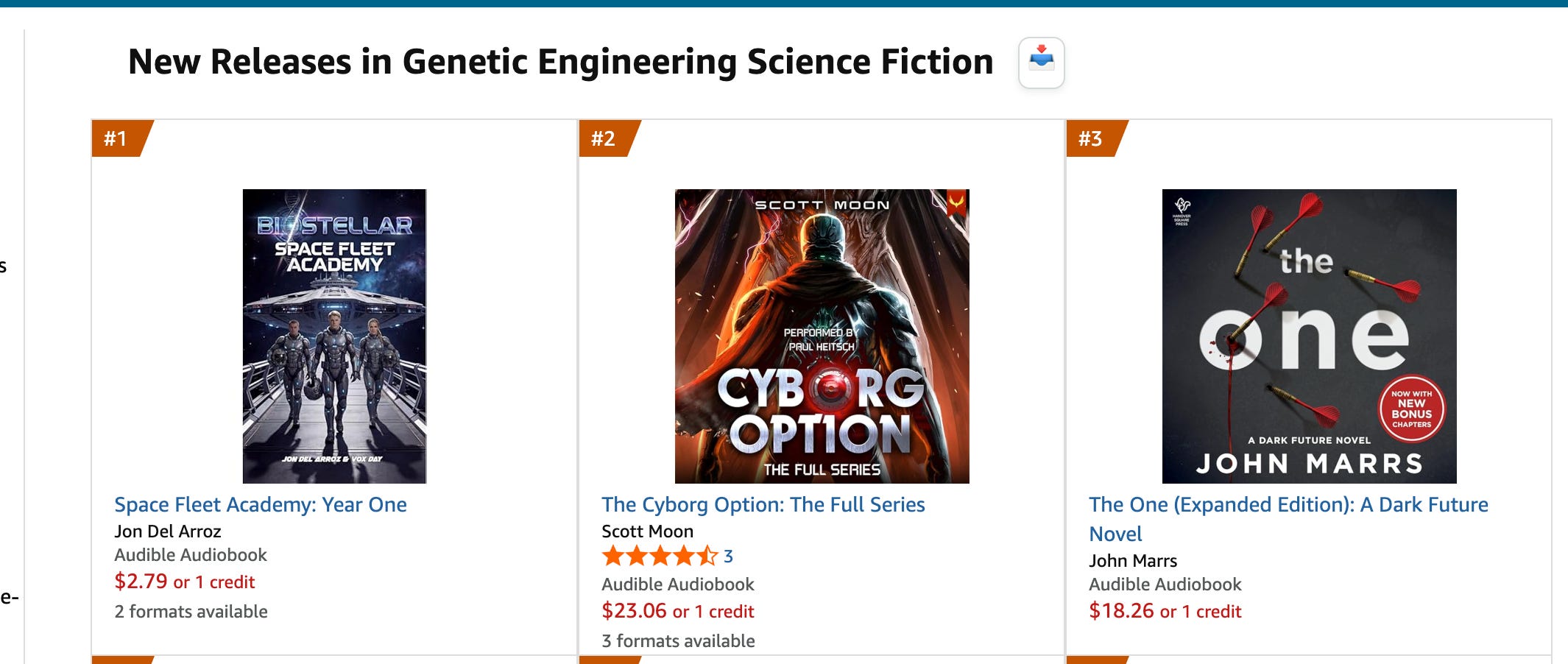Open the 3 reviews count link
The width and height of the screenshot is (1568, 664).
tap(728, 557)
